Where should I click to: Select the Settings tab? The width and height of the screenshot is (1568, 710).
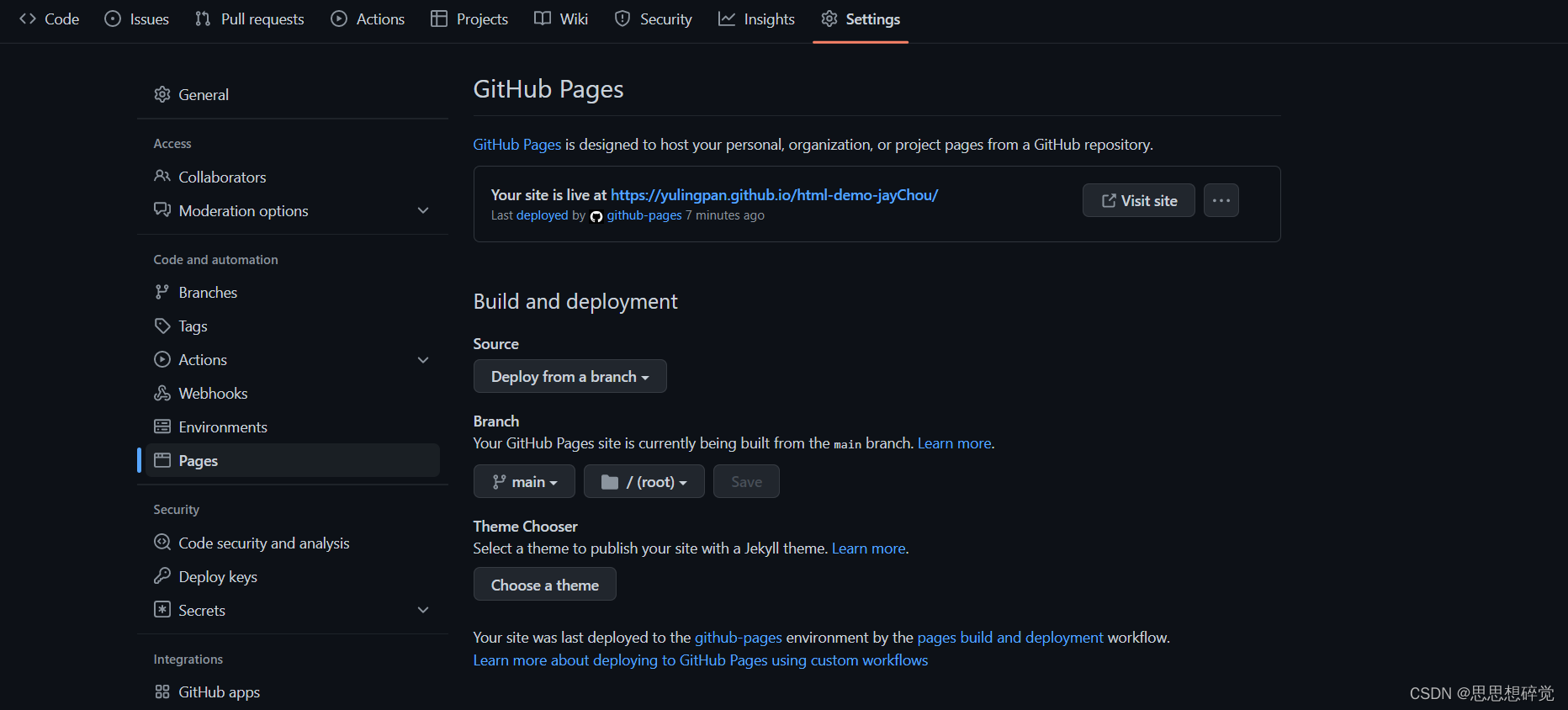pyautogui.click(x=861, y=19)
